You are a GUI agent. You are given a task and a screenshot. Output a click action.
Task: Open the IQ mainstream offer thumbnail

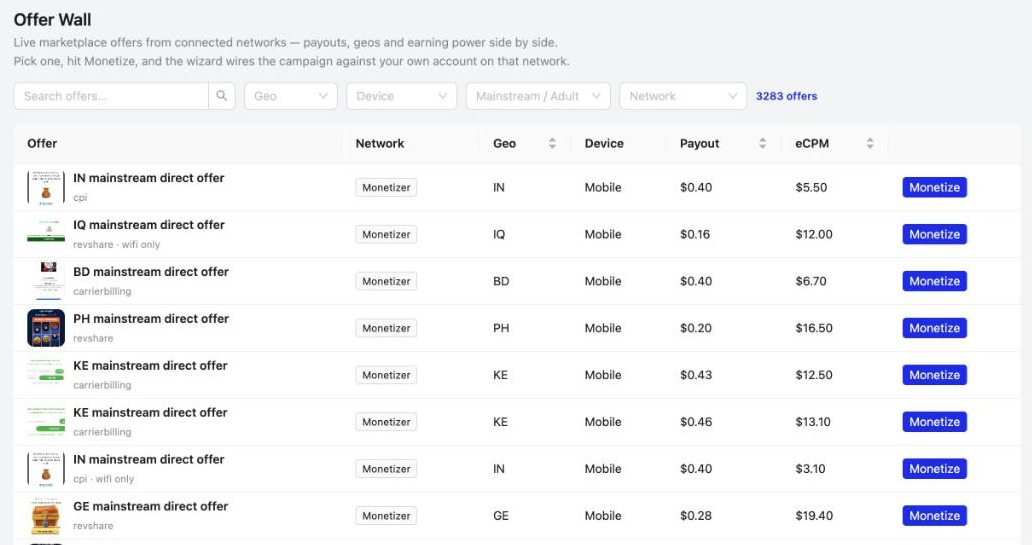tap(46, 234)
